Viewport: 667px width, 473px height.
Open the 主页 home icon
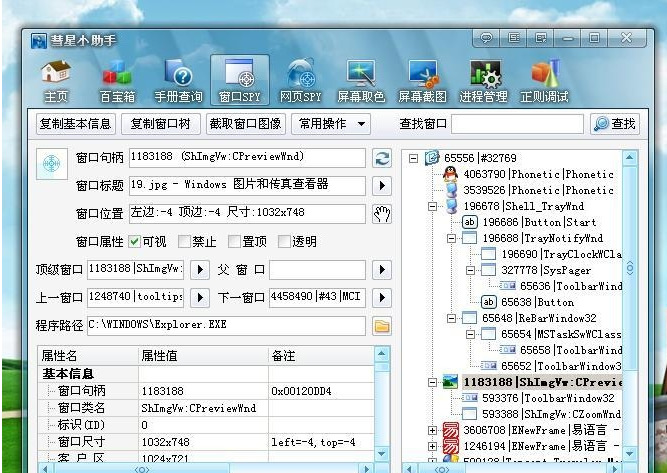56,81
